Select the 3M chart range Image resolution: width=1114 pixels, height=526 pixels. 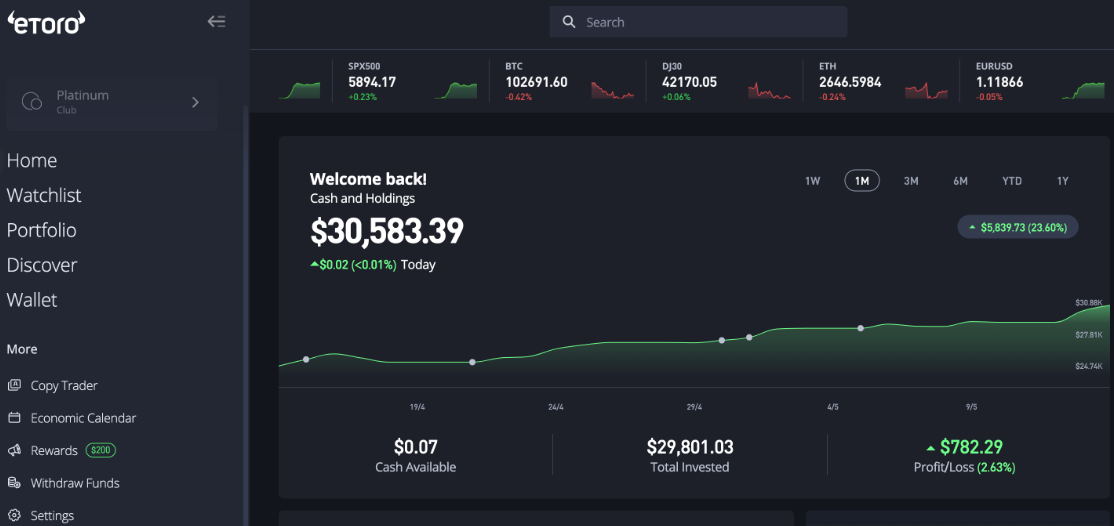pyautogui.click(x=911, y=181)
